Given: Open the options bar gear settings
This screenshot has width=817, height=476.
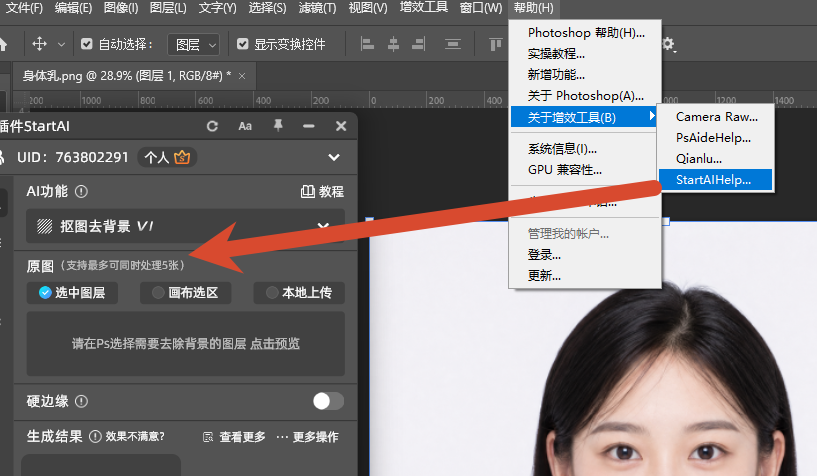Looking at the screenshot, I should click(x=669, y=44).
